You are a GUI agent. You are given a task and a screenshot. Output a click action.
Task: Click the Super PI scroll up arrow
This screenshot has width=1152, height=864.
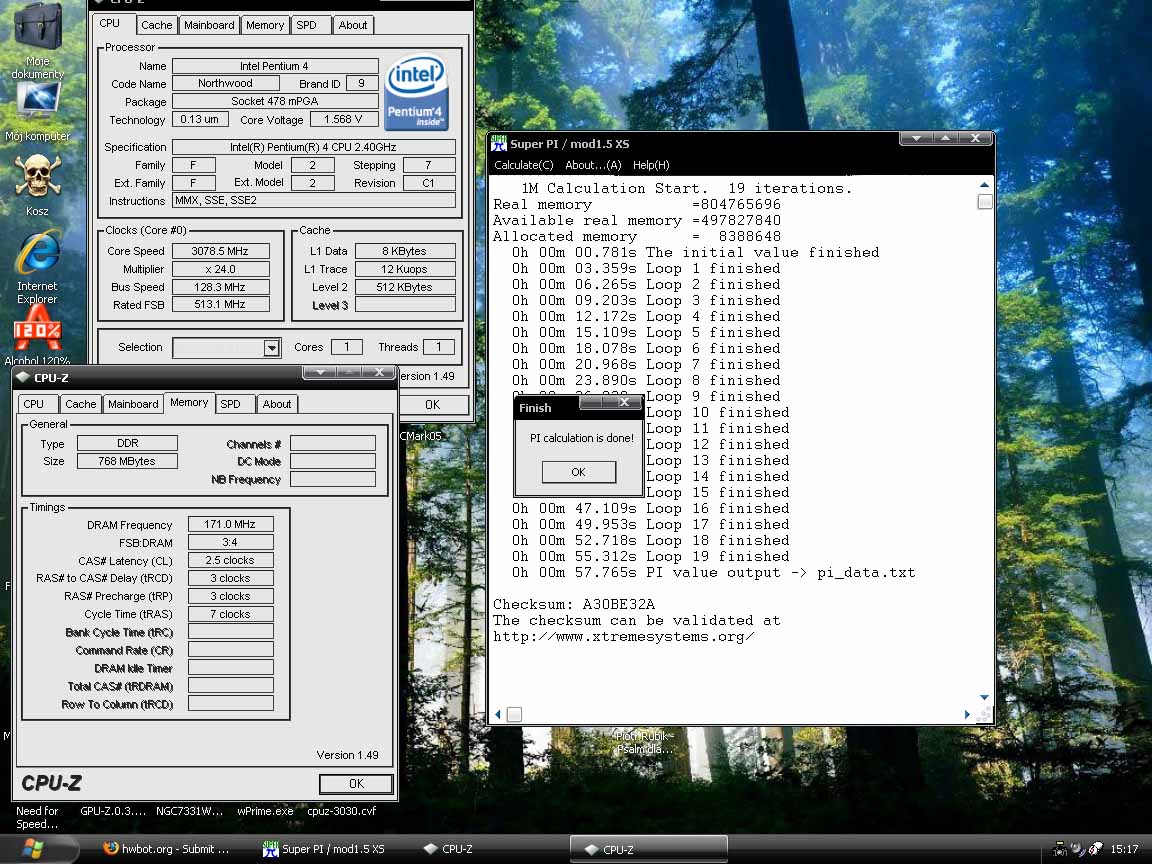984,184
